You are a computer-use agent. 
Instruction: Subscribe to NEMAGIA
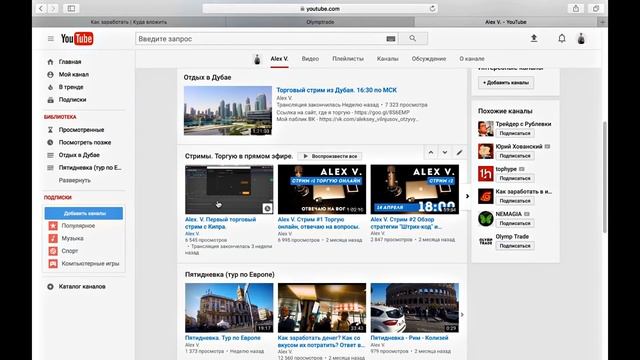point(515,223)
